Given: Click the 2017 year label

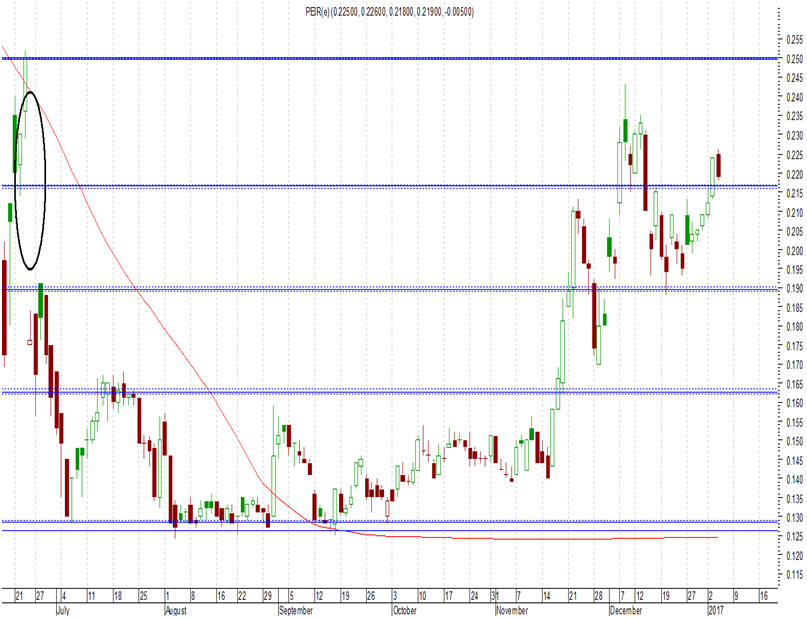Looking at the screenshot, I should [716, 611].
